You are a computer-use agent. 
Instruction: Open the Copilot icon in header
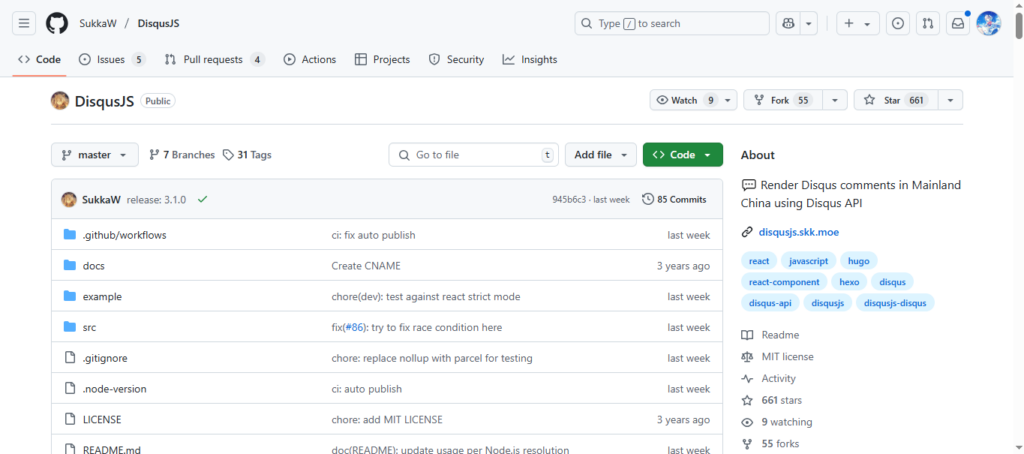coord(788,23)
